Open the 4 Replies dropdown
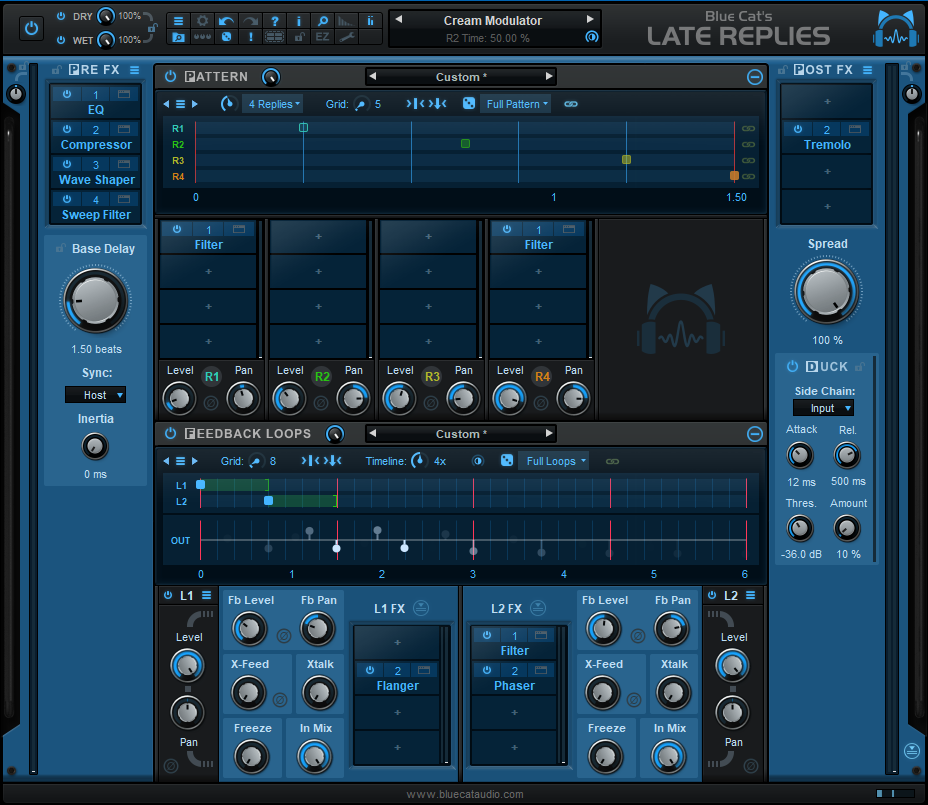Screen dimensions: 928x805 (273, 104)
